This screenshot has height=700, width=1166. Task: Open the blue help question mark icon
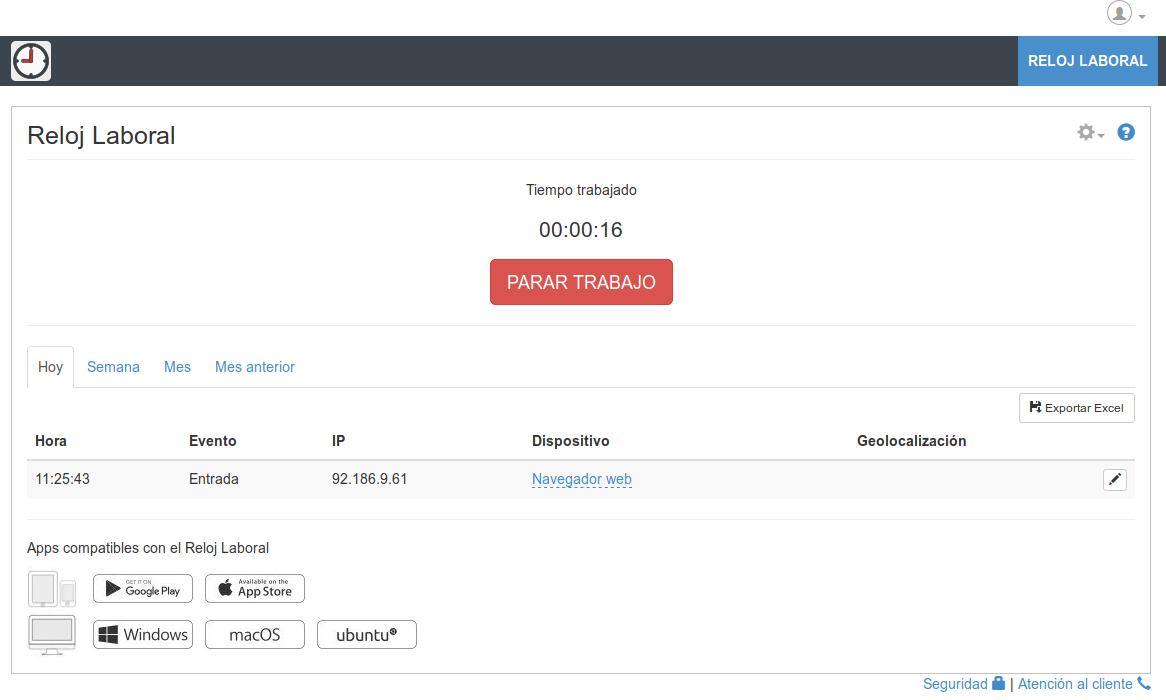[1126, 132]
